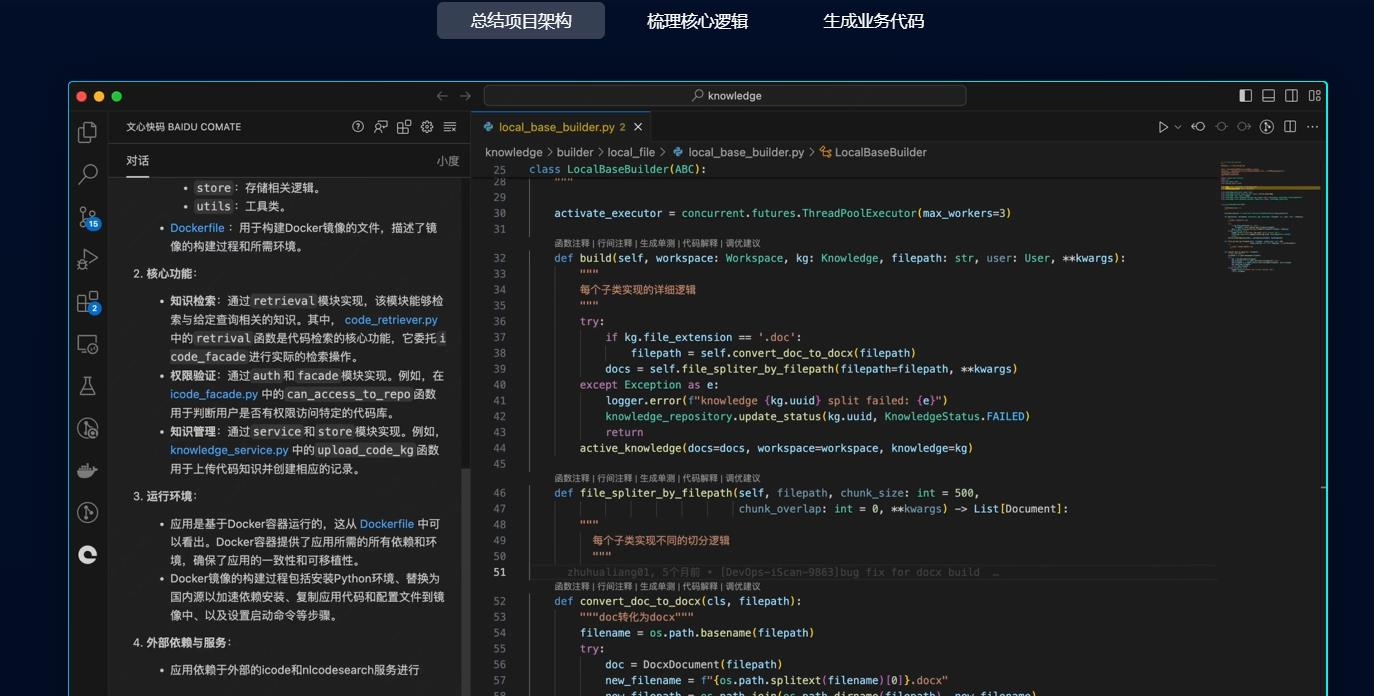Expand the run options dropdown arrow
Image resolution: width=1374 pixels, height=696 pixels.
pyautogui.click(x=1178, y=127)
